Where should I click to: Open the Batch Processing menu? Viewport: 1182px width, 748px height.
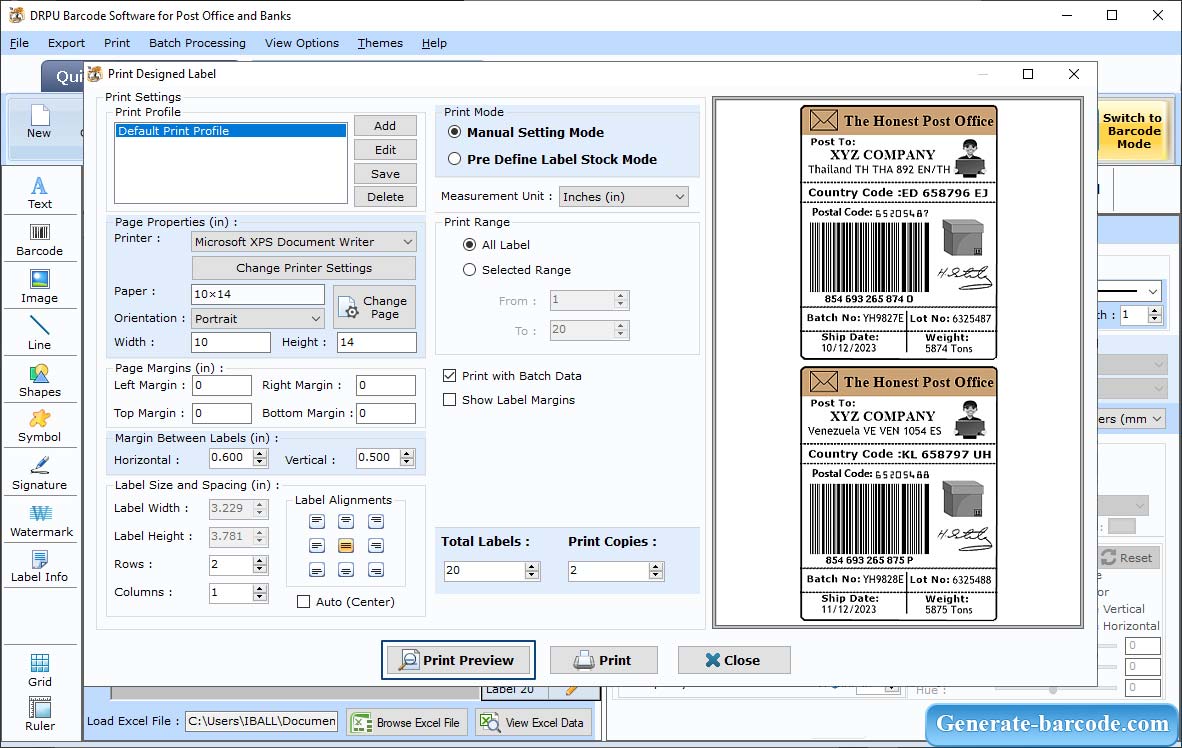click(198, 43)
